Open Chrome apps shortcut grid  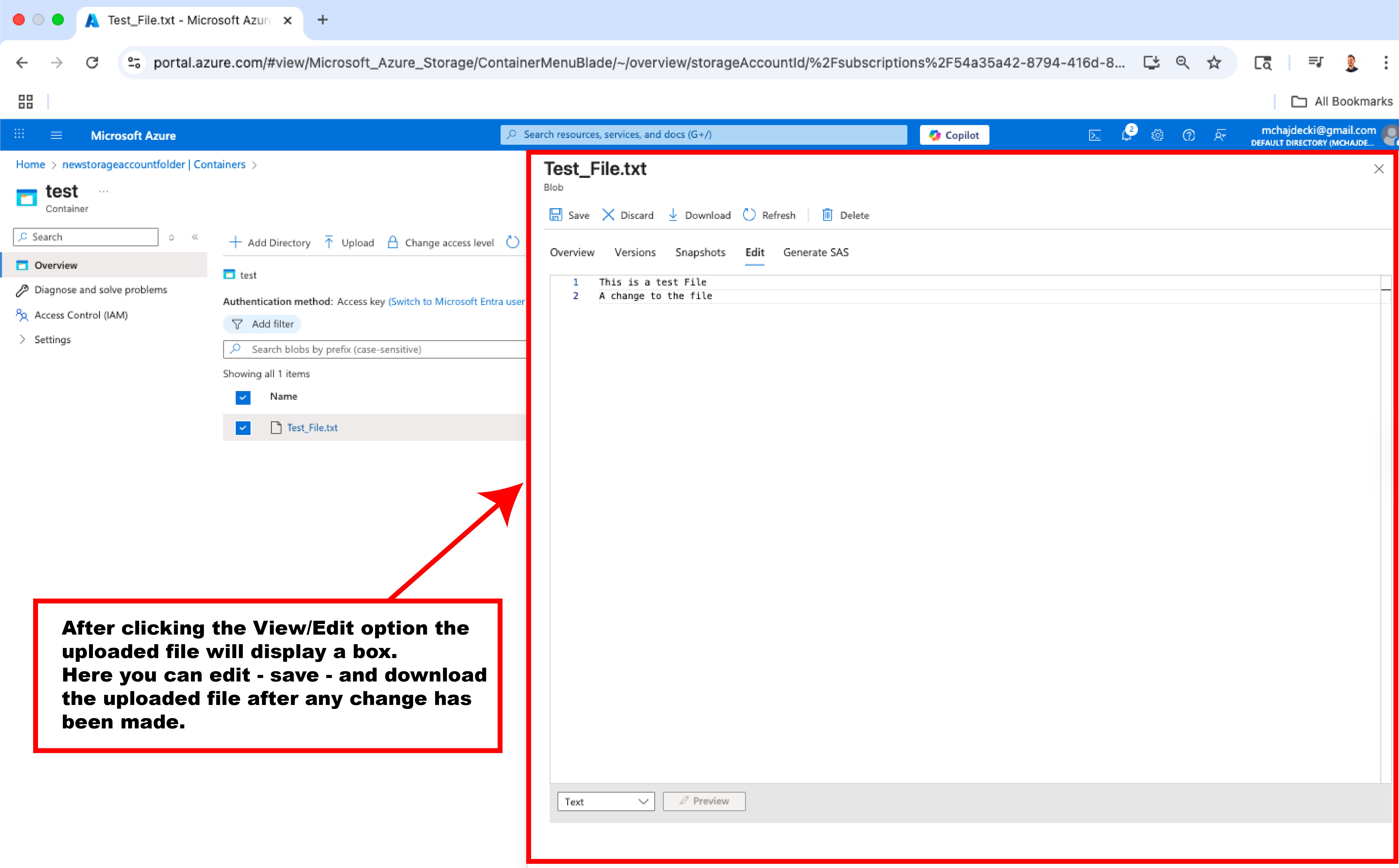(x=25, y=102)
